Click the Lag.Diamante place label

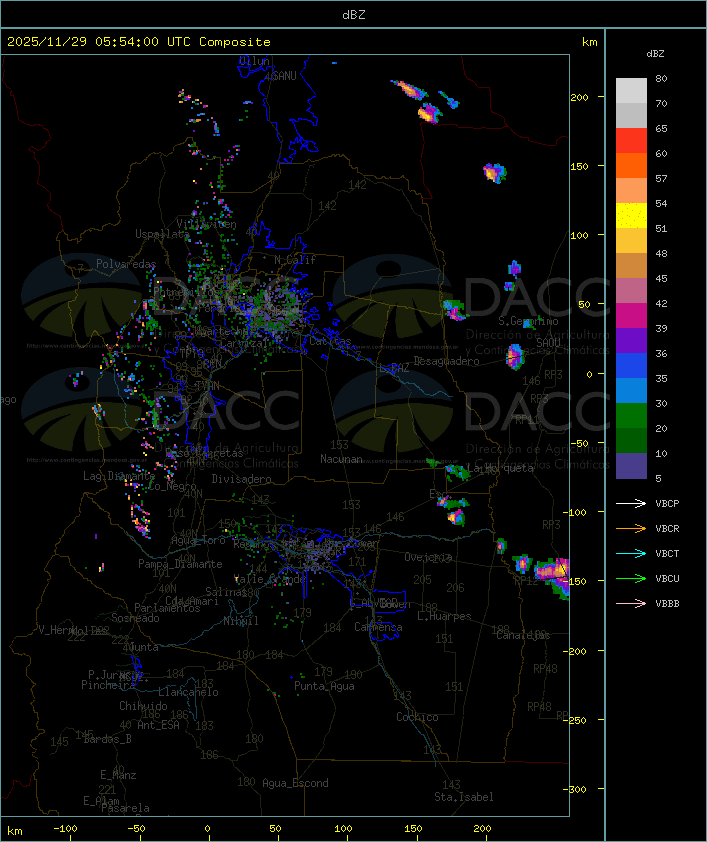tap(119, 476)
